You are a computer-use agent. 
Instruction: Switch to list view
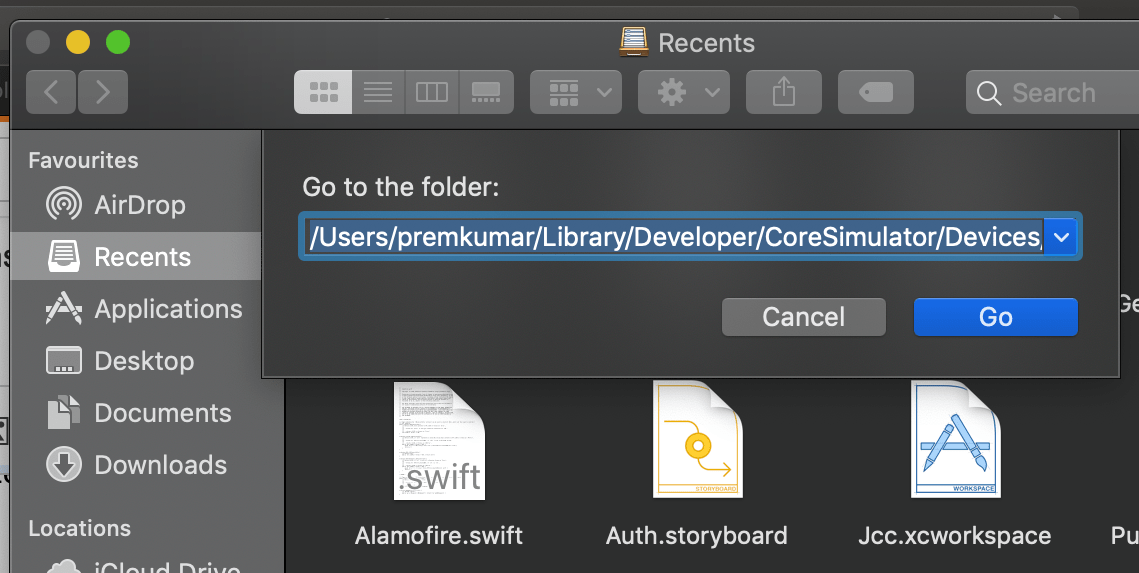tap(378, 92)
